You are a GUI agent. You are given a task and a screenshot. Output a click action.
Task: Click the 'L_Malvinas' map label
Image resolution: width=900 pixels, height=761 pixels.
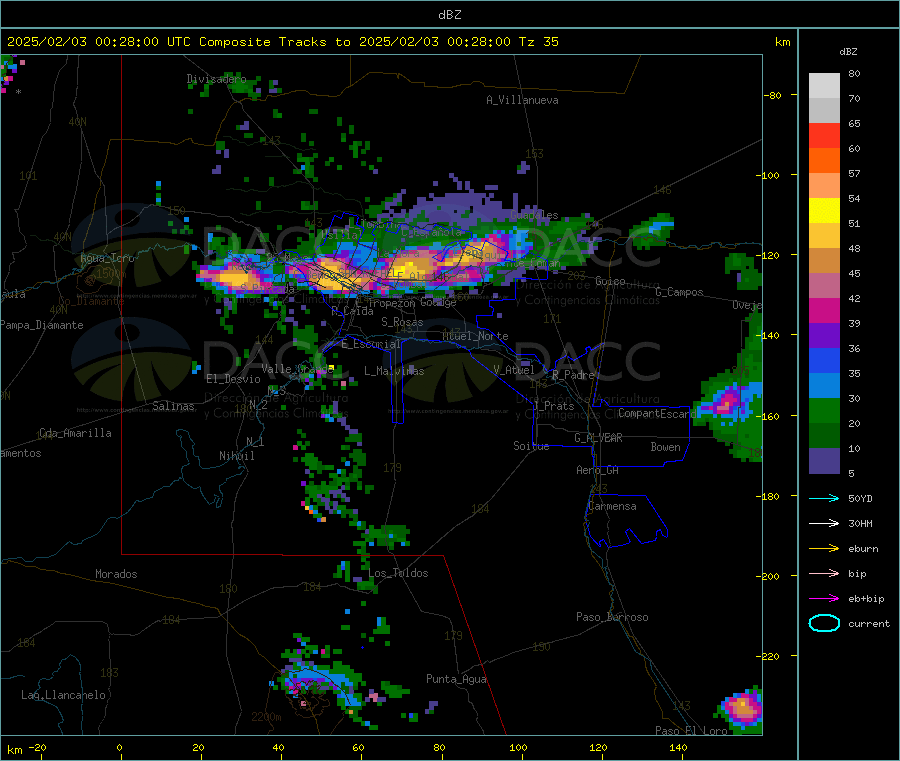pos(394,371)
